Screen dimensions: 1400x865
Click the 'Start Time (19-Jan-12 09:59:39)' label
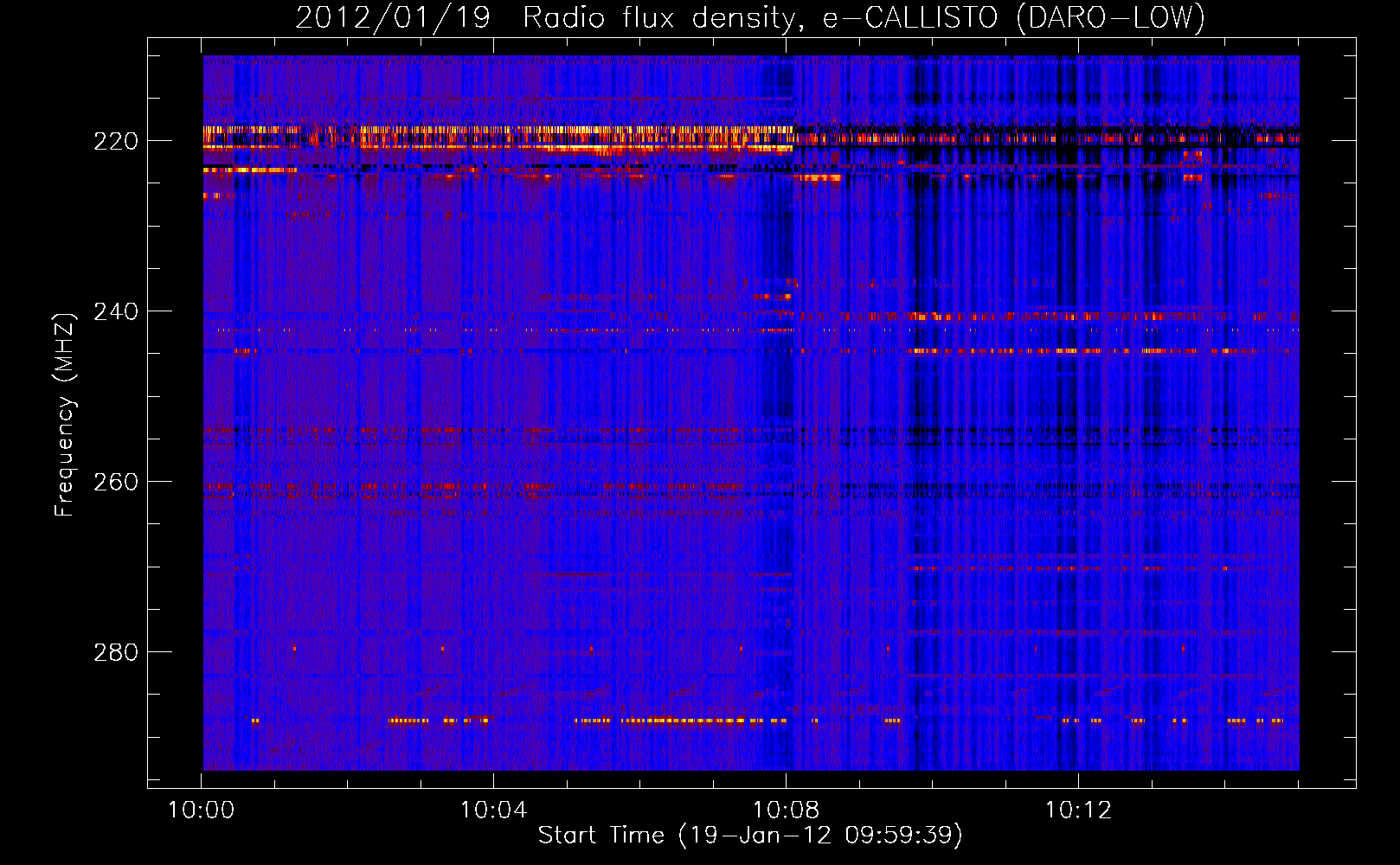pos(750,836)
